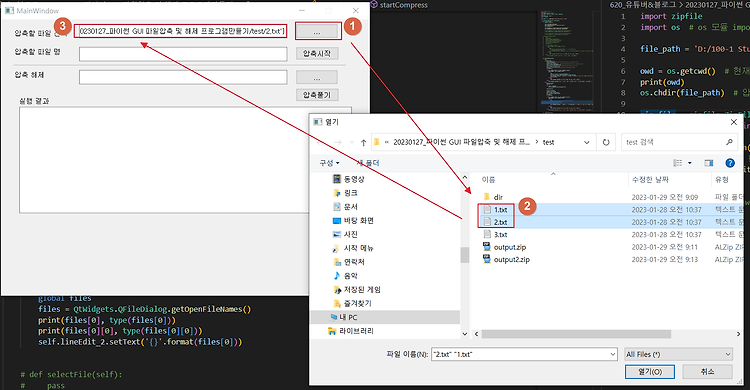The width and height of the screenshot is (750, 390).
Task: Click the 취소 button
Action: click(707, 372)
